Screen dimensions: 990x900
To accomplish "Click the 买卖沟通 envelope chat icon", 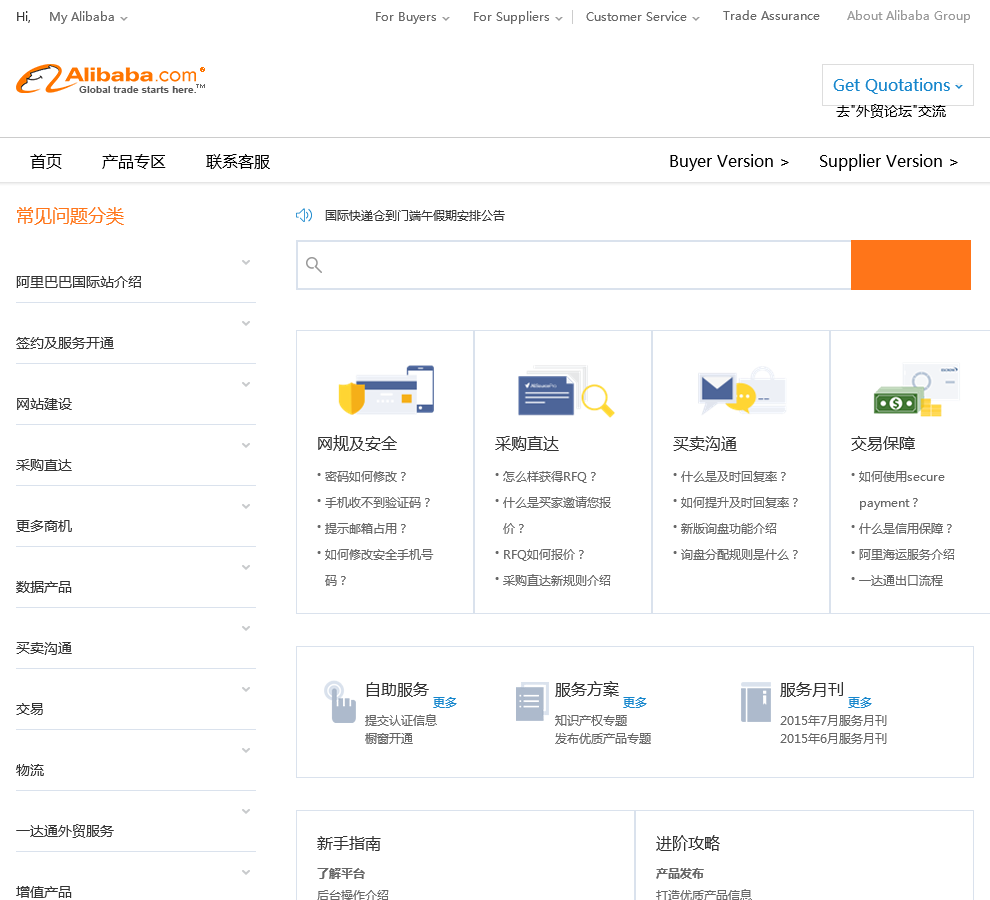I will click(742, 391).
